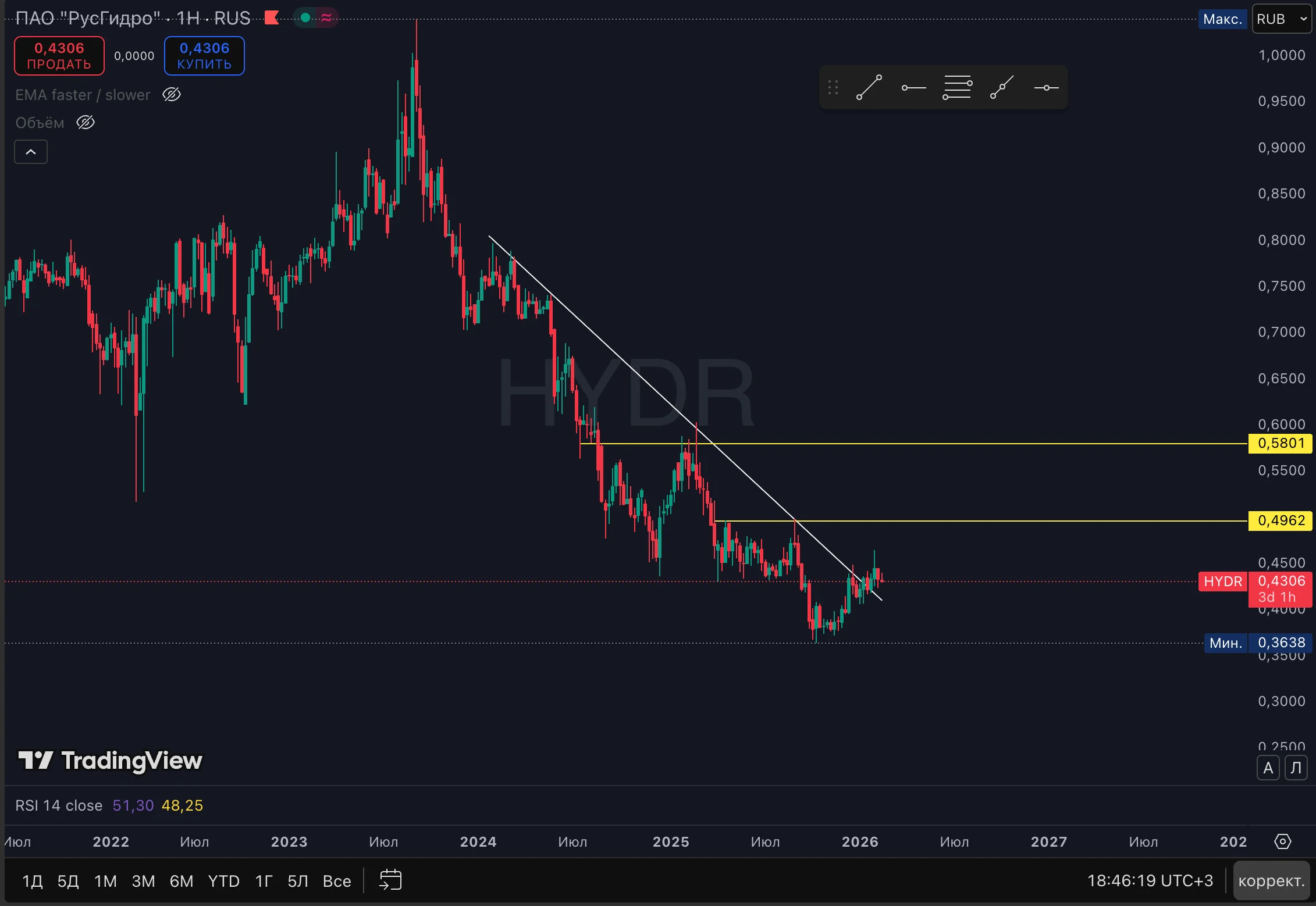Viewport: 1316px width, 906px height.
Task: Click the 0,3000 level on price scale
Action: coord(1282,701)
